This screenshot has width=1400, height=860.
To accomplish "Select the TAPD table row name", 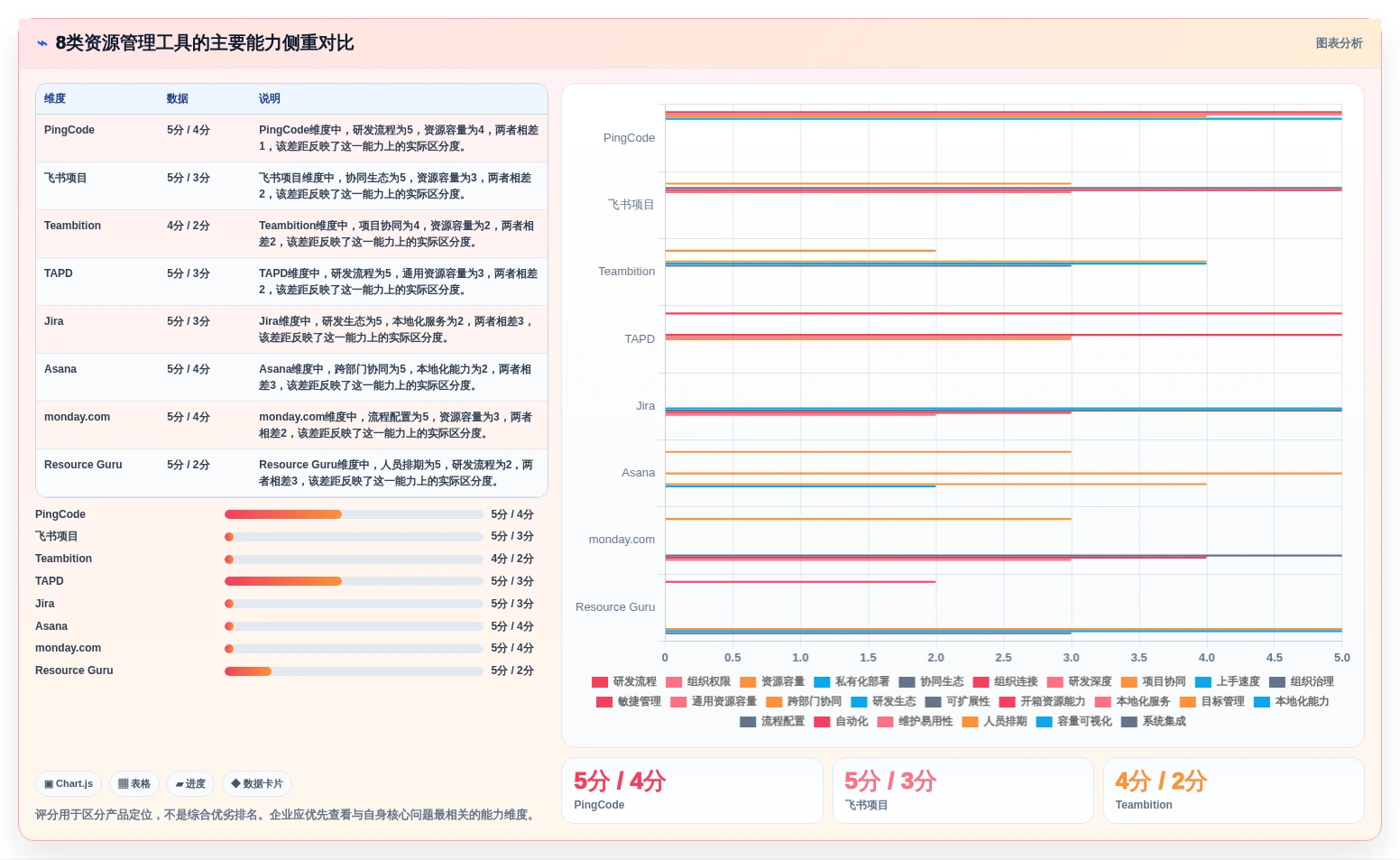I will [59, 273].
